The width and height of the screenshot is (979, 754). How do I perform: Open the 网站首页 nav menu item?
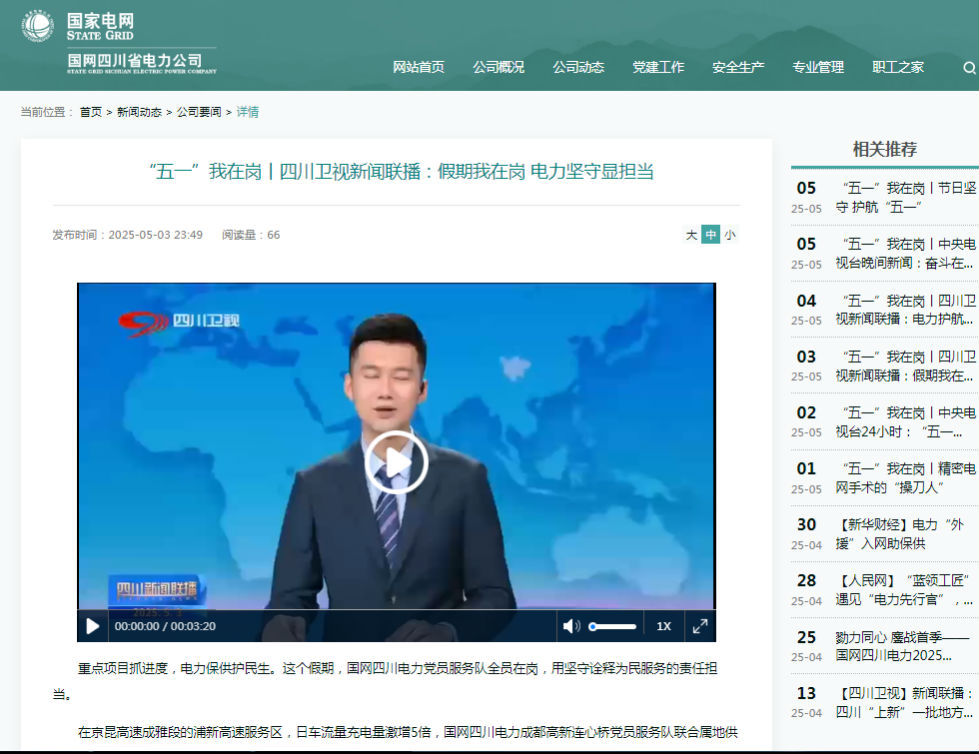pos(418,67)
